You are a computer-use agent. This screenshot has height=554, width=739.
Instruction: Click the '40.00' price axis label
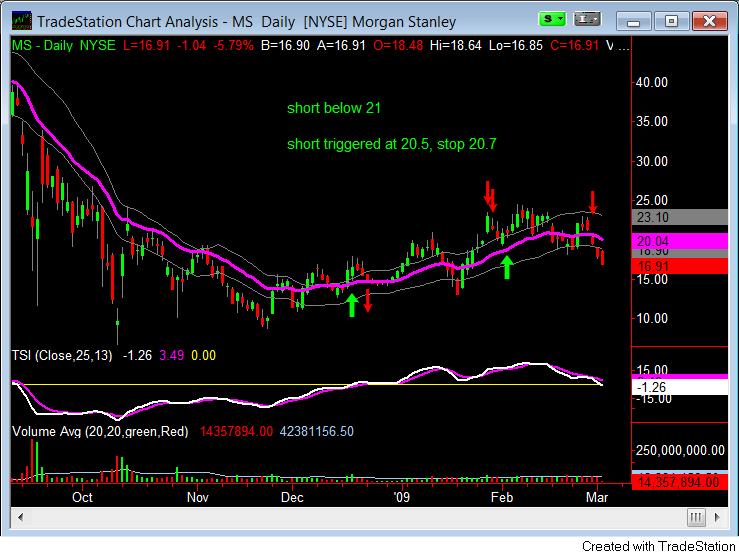tap(652, 83)
